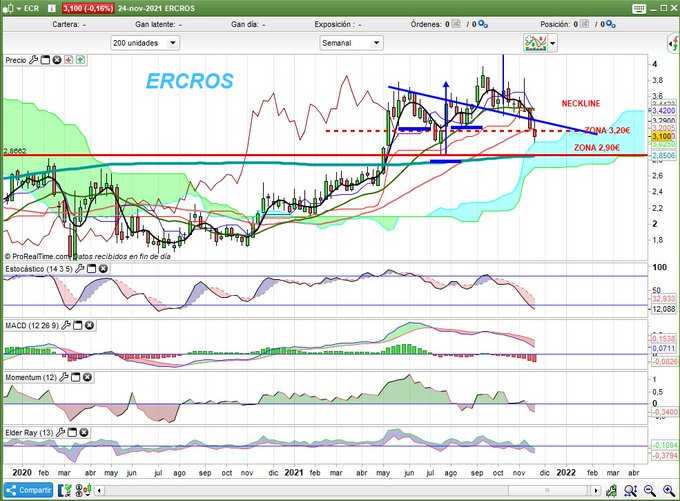
Task: Click the zoom in magnifier
Action: tap(669, 491)
